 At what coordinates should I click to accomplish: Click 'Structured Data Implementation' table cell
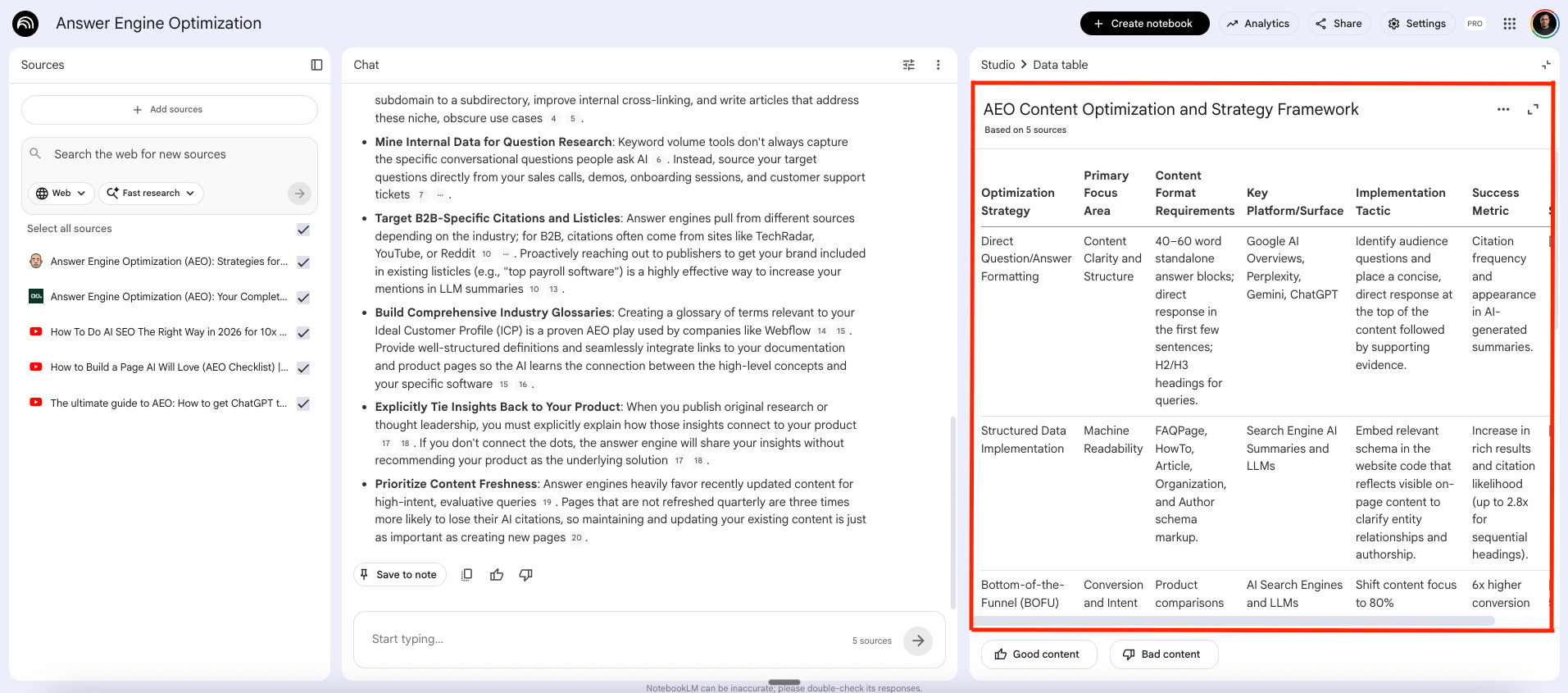tap(1024, 440)
